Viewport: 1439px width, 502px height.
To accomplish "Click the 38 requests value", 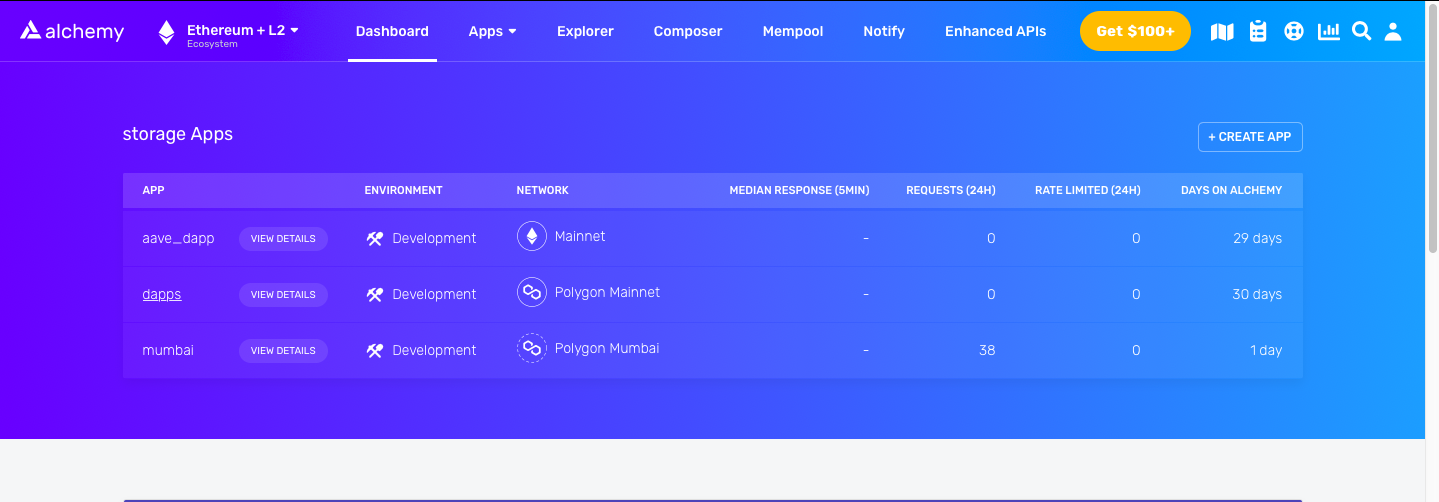I will [987, 350].
